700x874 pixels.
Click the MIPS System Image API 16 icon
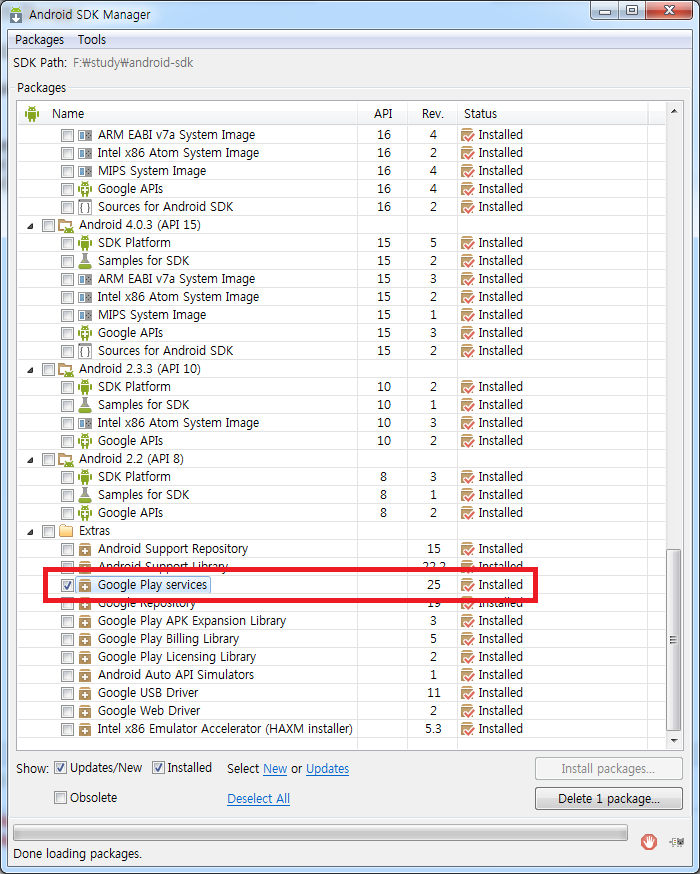(x=85, y=171)
